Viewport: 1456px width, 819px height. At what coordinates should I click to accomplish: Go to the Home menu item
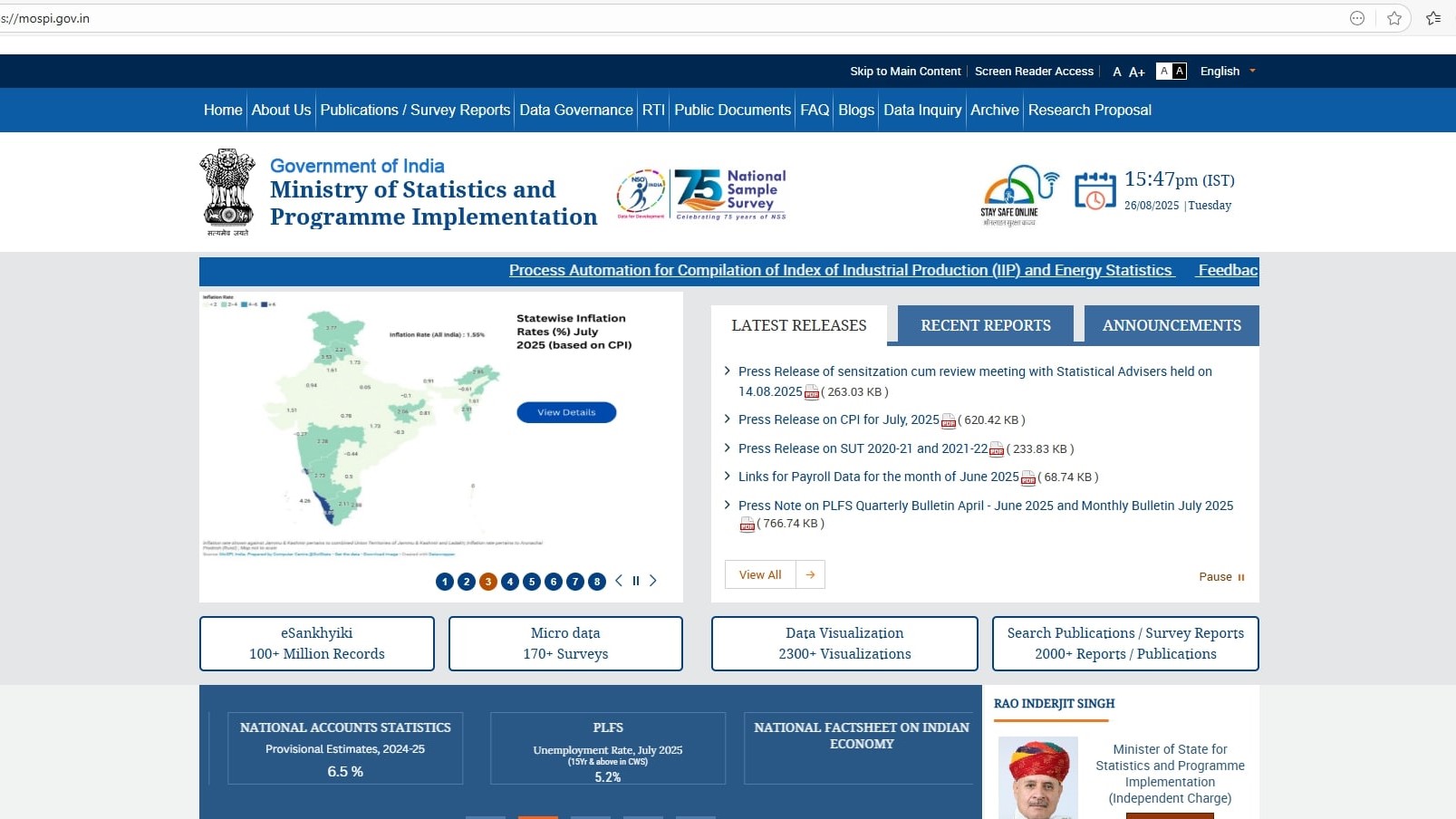tap(223, 110)
